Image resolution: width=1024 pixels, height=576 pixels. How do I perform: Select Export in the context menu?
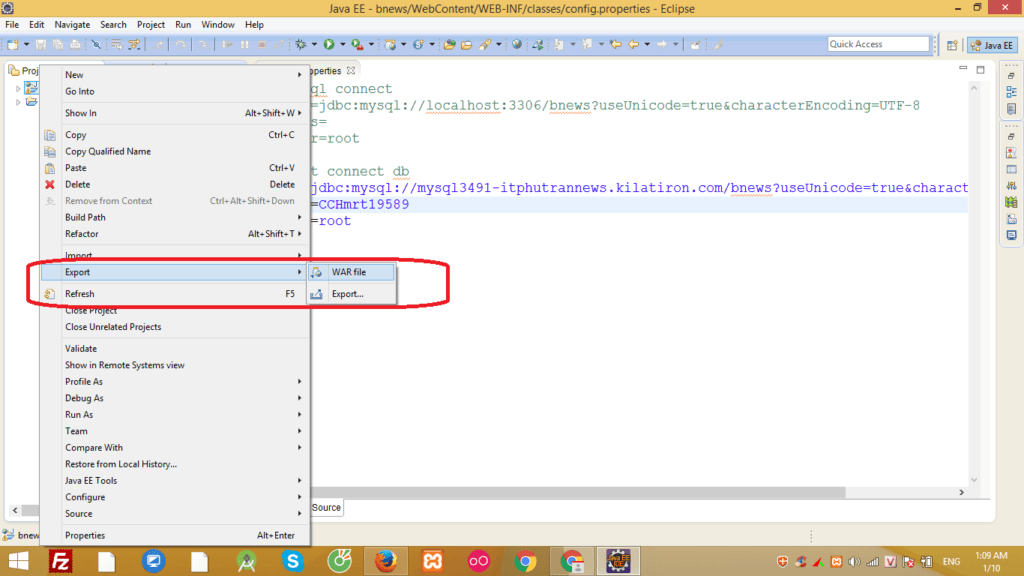click(x=175, y=272)
